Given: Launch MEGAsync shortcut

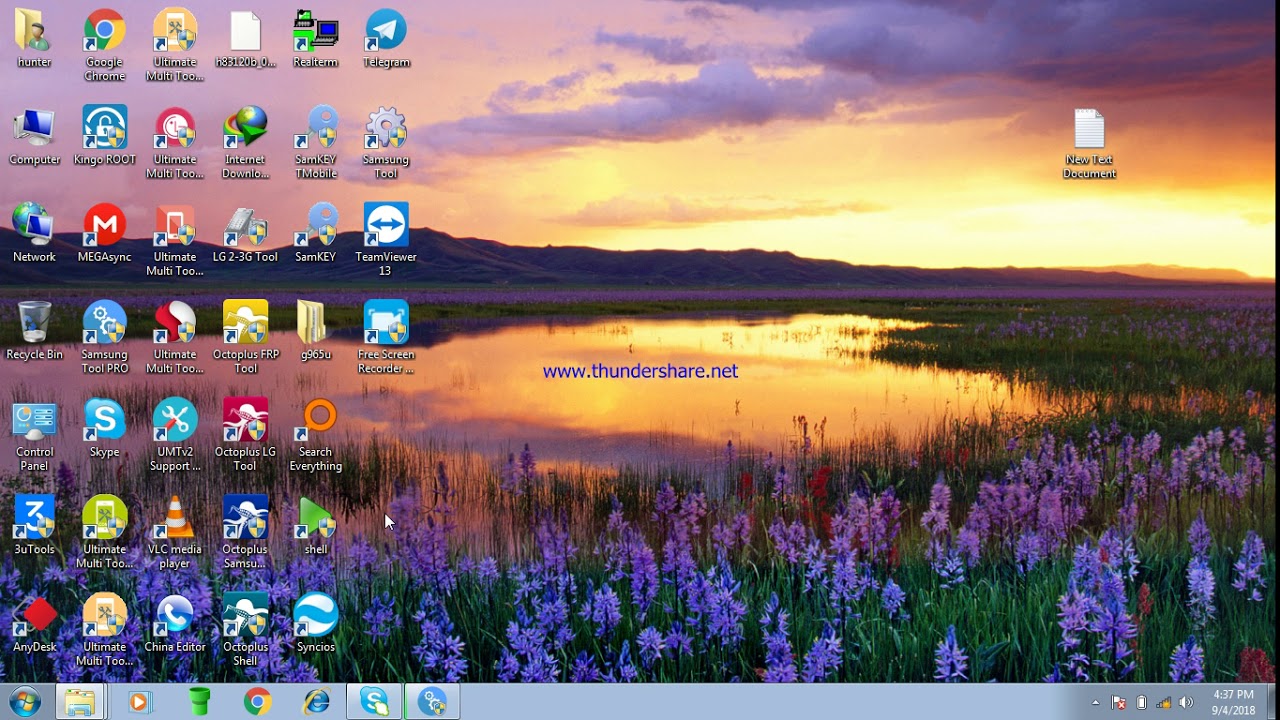Looking at the screenshot, I should [104, 233].
